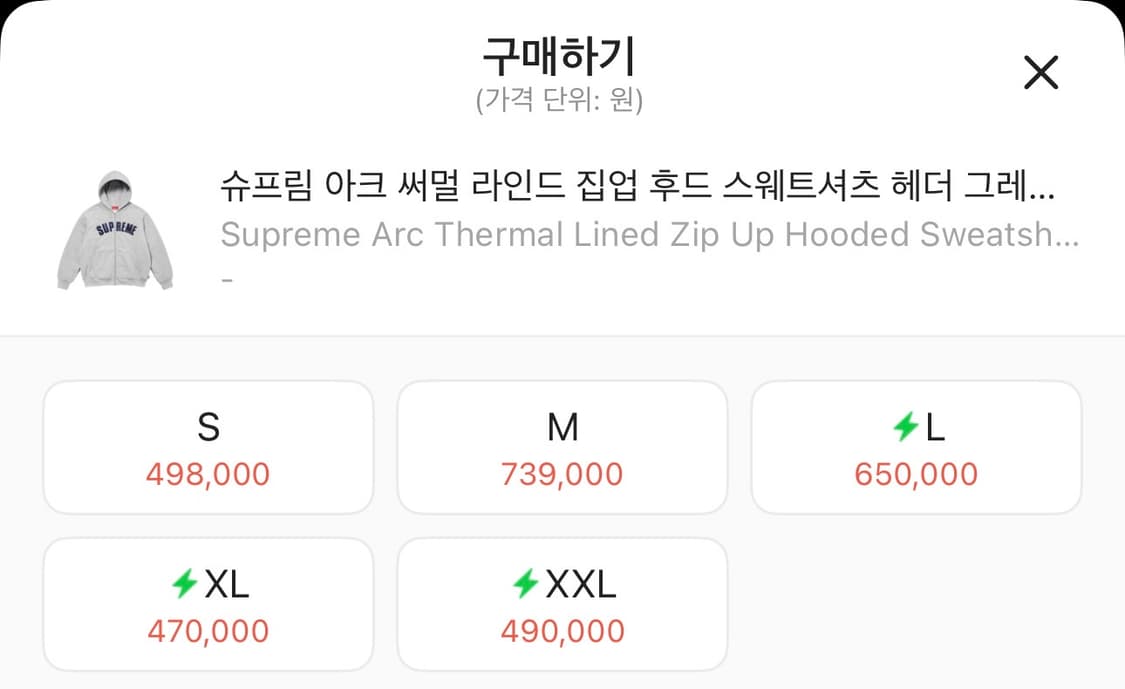Tap the dash below the product name
Screen dimensions: 1125x689
[227, 279]
